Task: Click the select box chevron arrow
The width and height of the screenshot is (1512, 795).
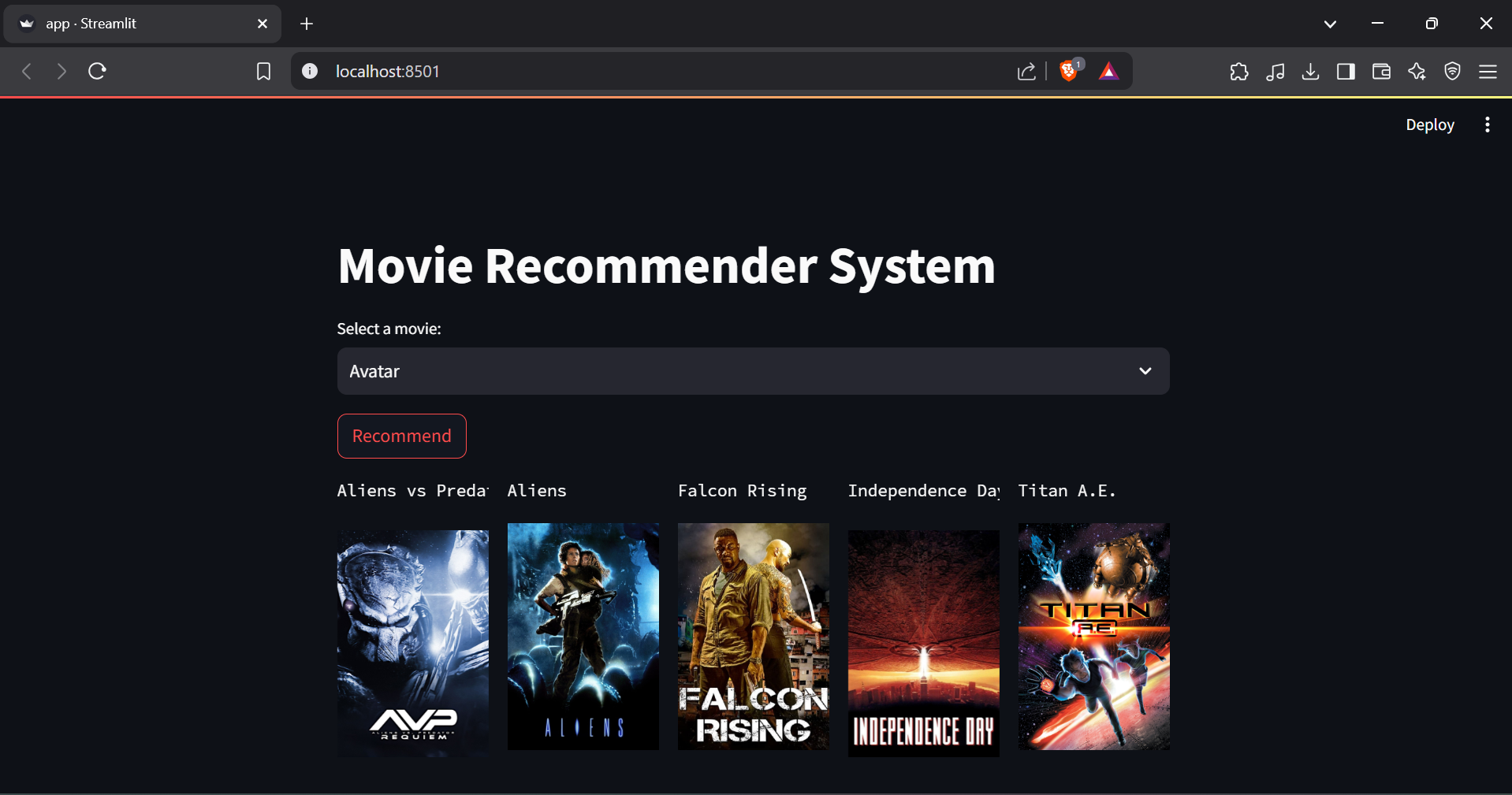Action: pos(1145,371)
